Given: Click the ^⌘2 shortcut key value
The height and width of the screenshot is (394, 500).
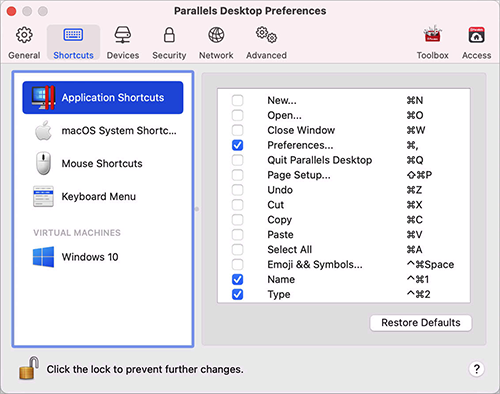Looking at the screenshot, I should click(x=418, y=294).
